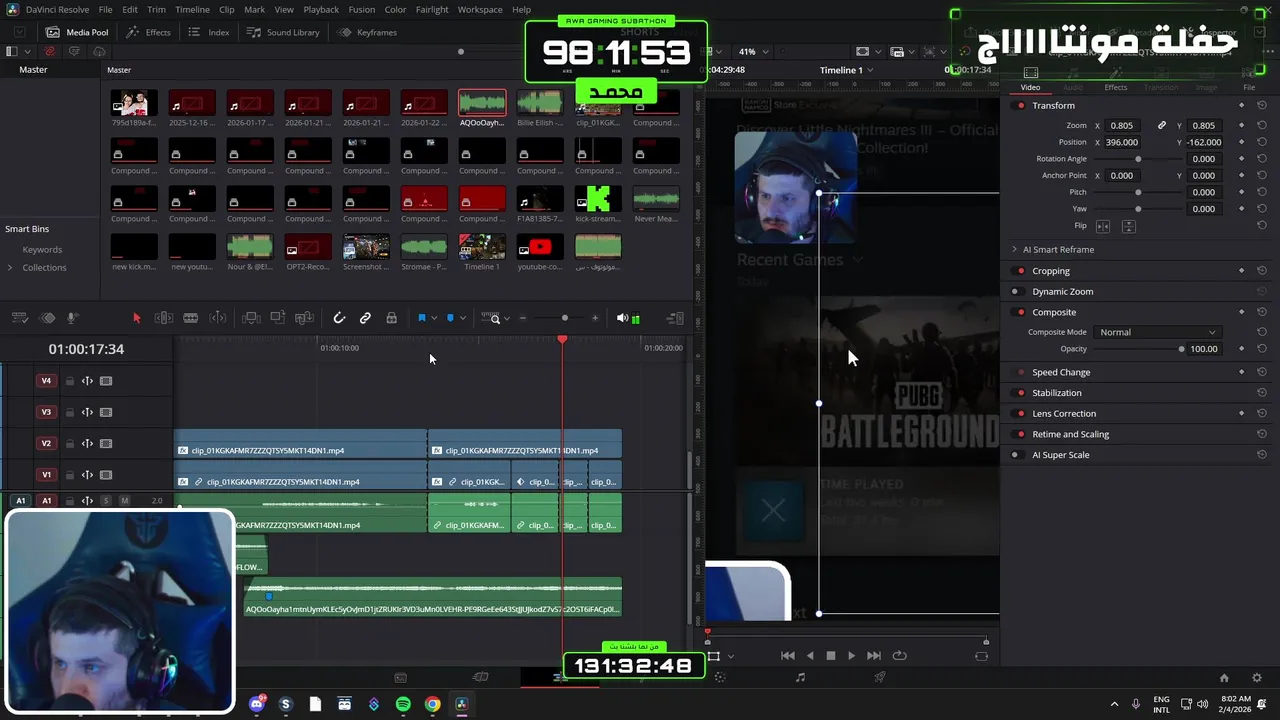This screenshot has height=720, width=1280.
Task: Open the Edit menu
Action: point(130,9)
